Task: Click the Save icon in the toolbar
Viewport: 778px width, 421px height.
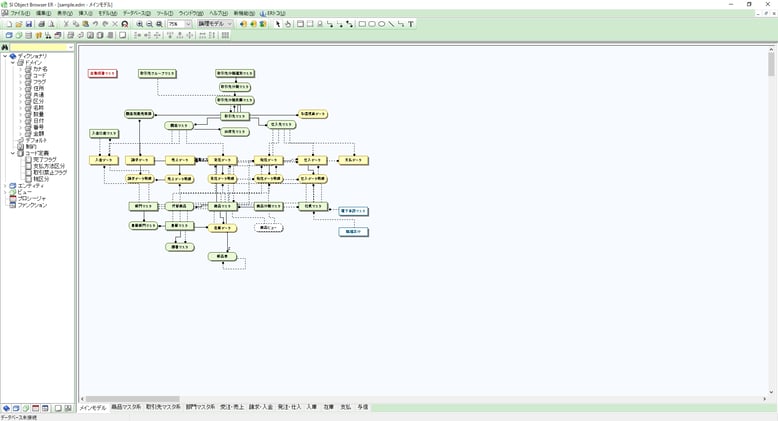Action: (30, 24)
